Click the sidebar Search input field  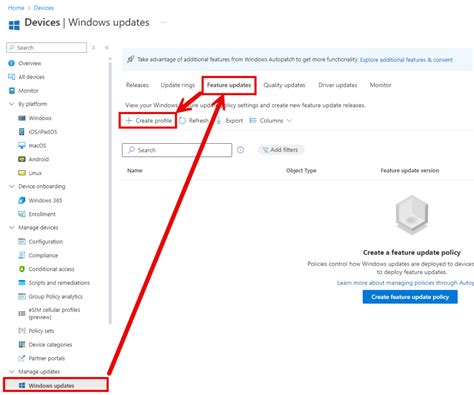47,47
